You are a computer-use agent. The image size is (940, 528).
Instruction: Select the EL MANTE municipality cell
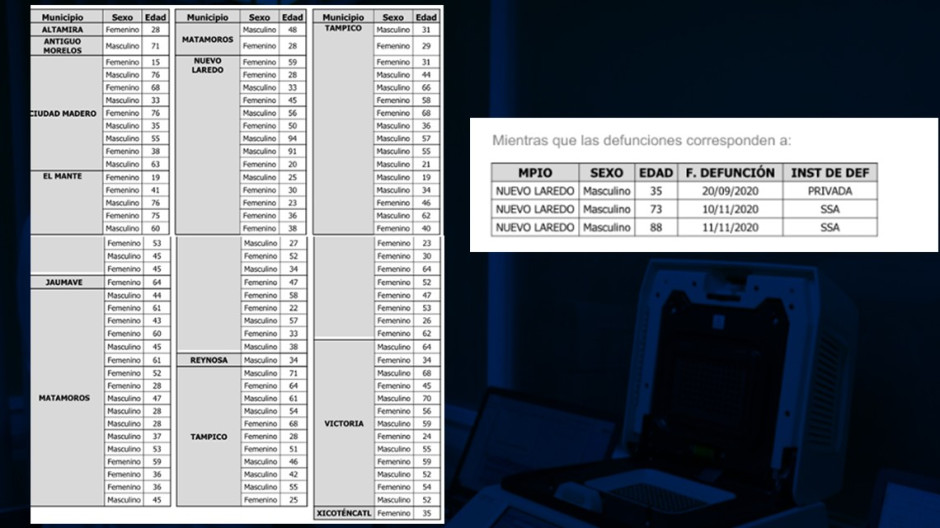point(63,176)
